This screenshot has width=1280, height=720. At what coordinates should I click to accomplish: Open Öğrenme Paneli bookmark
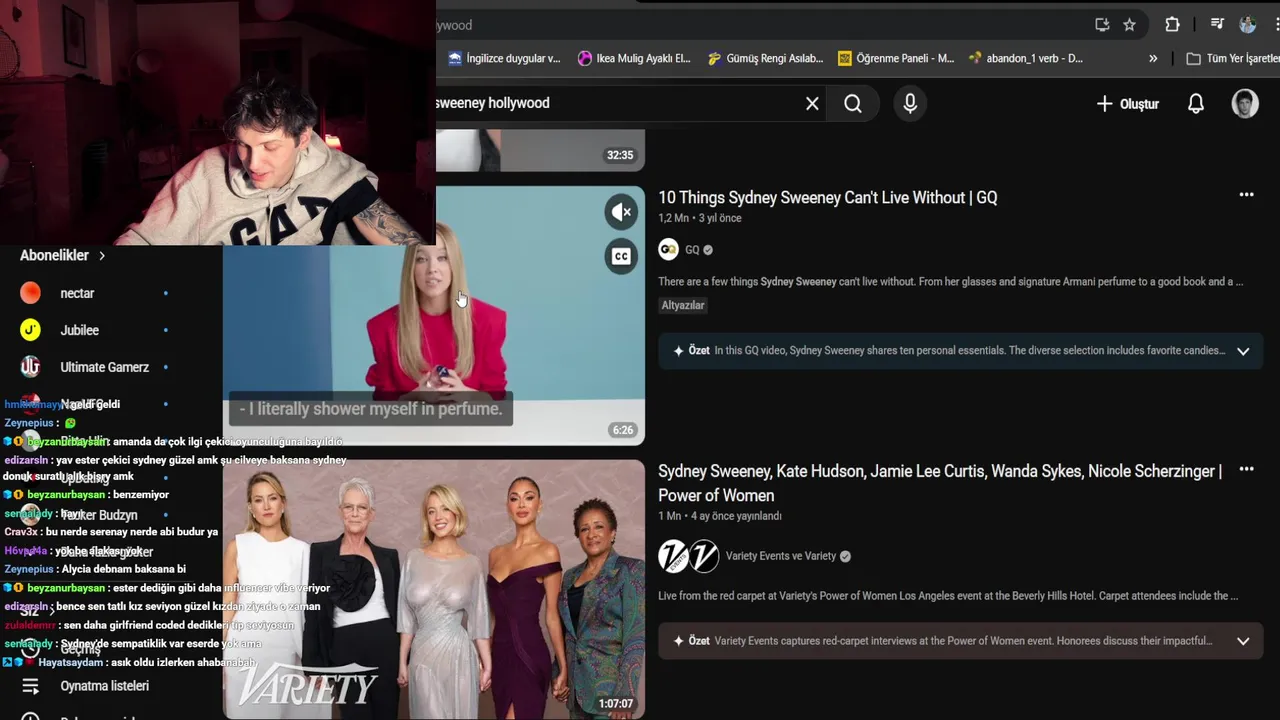[896, 58]
